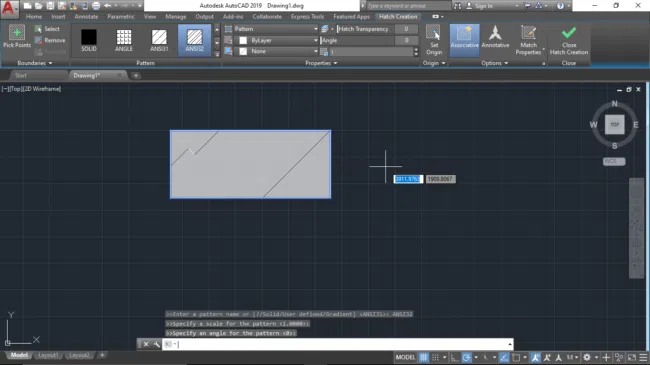
Task: Expand the Properties panel
Action: tap(321, 63)
